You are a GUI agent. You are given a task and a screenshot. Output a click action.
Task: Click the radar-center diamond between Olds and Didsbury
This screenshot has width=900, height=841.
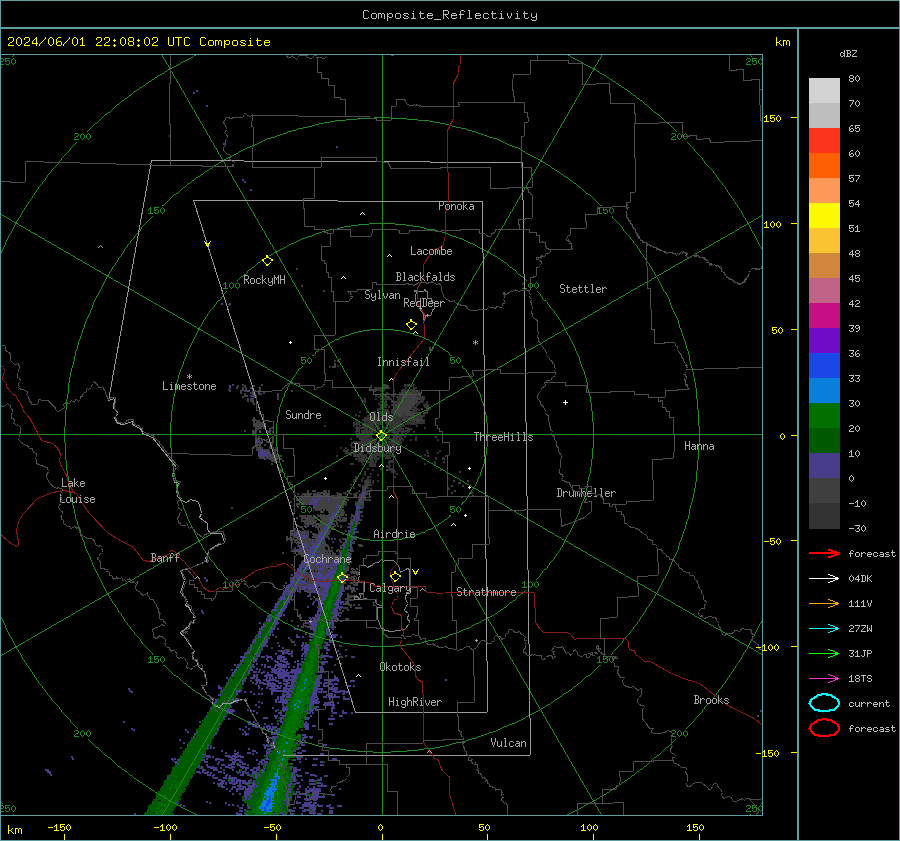coord(382,436)
